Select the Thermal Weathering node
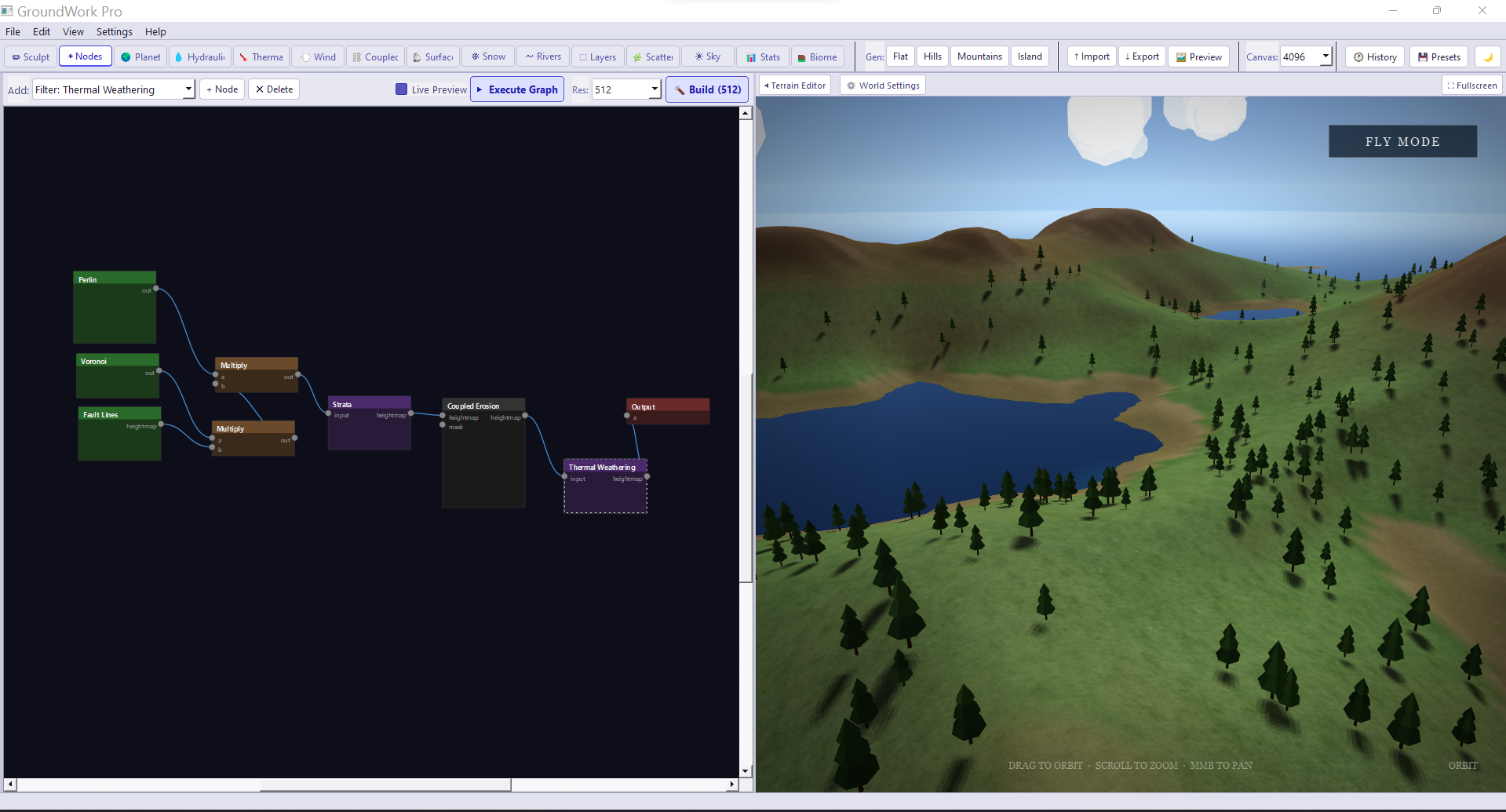Image resolution: width=1506 pixels, height=812 pixels. 605,486
